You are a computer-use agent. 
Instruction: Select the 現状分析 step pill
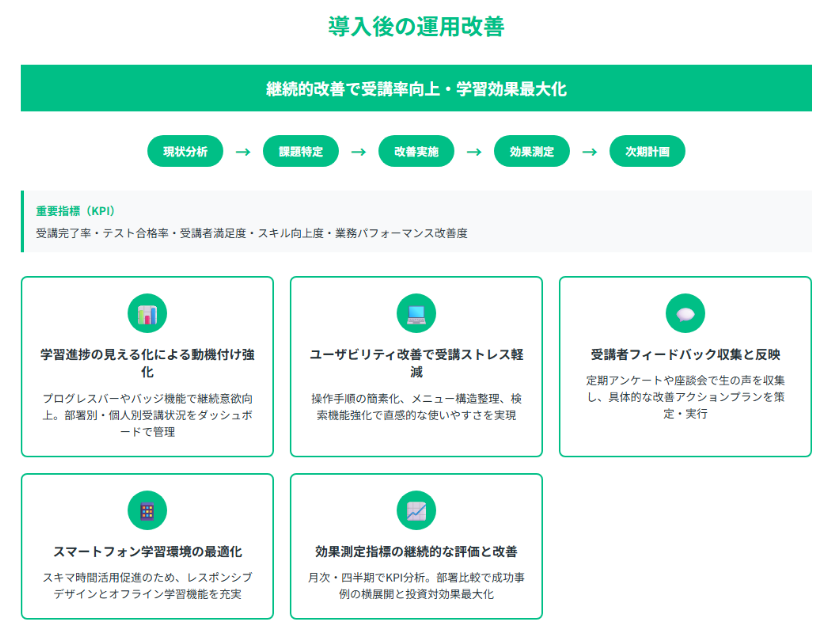185,152
